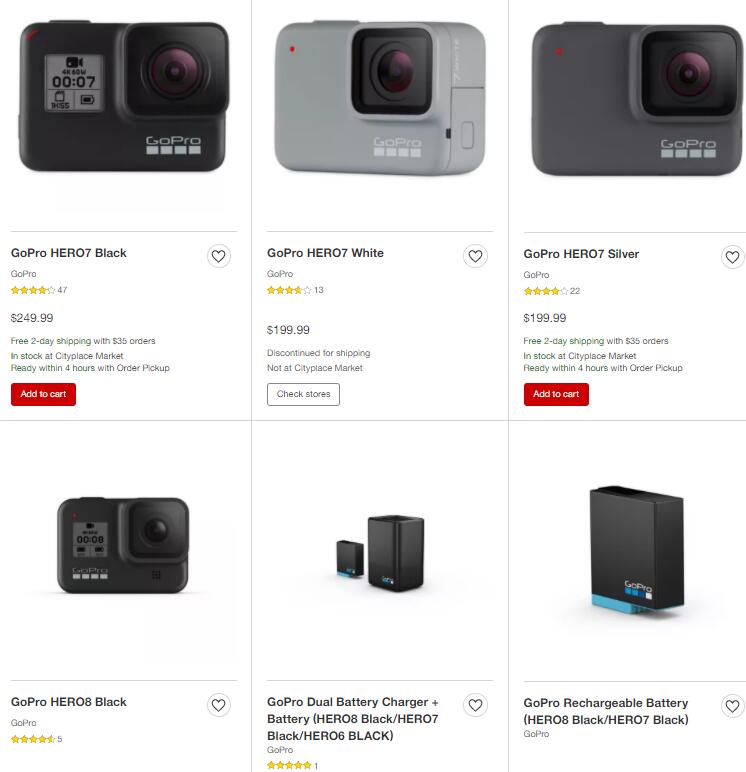Favorite the GoPro HERO7 Black with heart icon
Viewport: 746px width, 772px height.
click(219, 256)
